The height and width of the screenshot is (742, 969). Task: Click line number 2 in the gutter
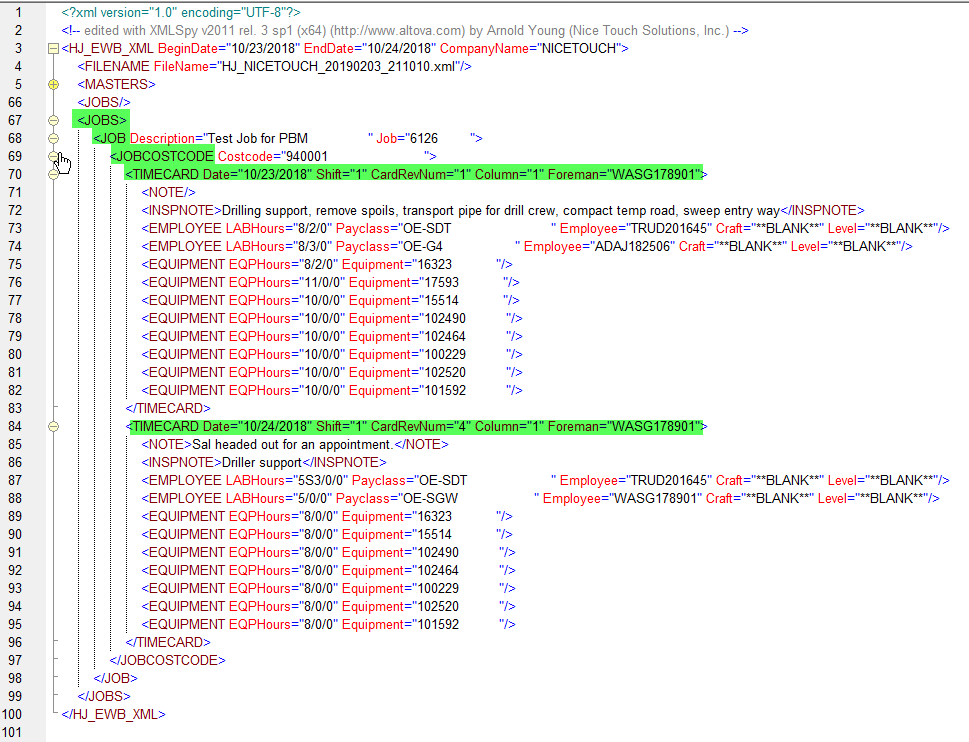(x=18, y=30)
